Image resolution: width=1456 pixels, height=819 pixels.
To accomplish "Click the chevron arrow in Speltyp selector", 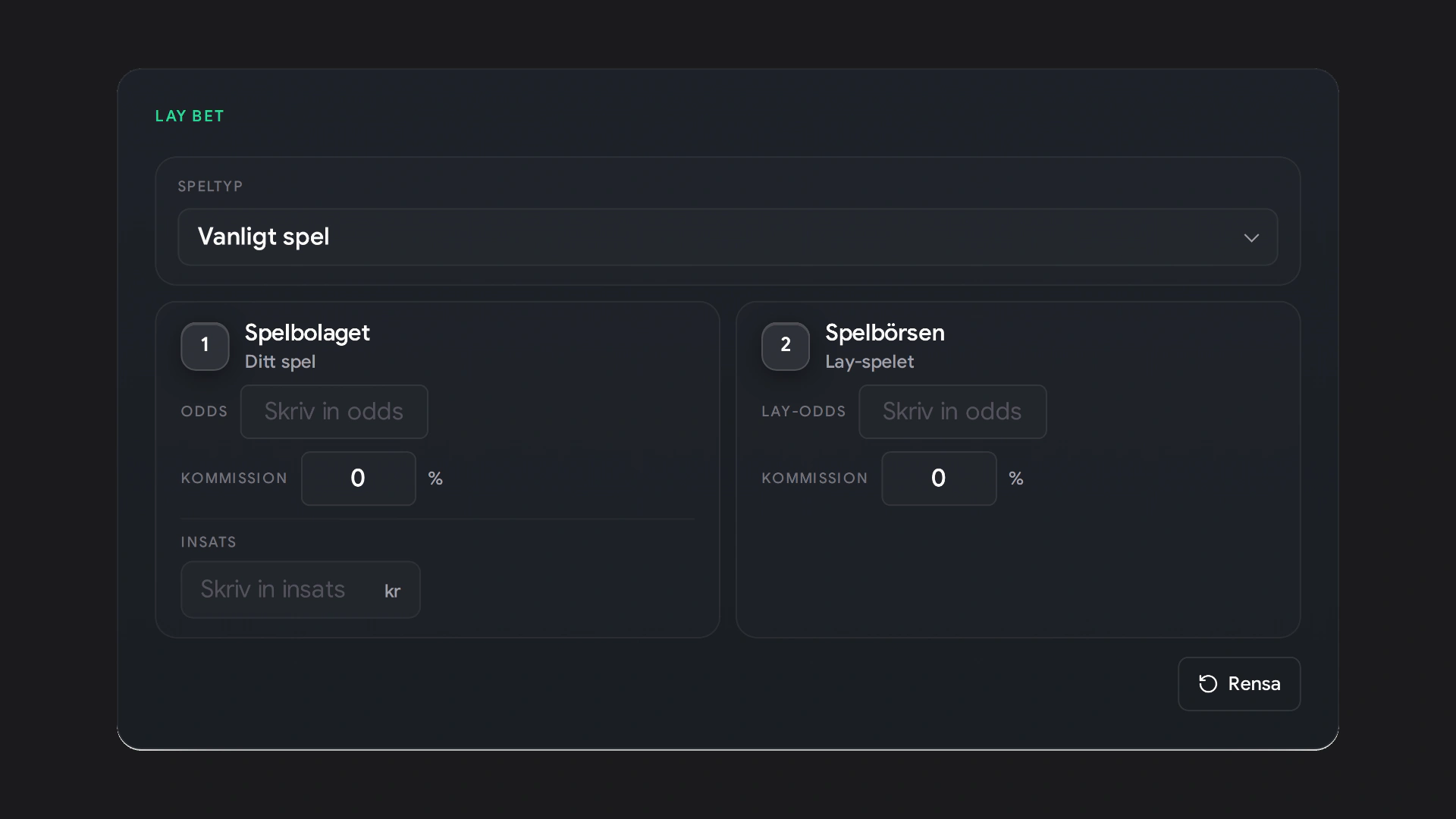I will pyautogui.click(x=1251, y=238).
